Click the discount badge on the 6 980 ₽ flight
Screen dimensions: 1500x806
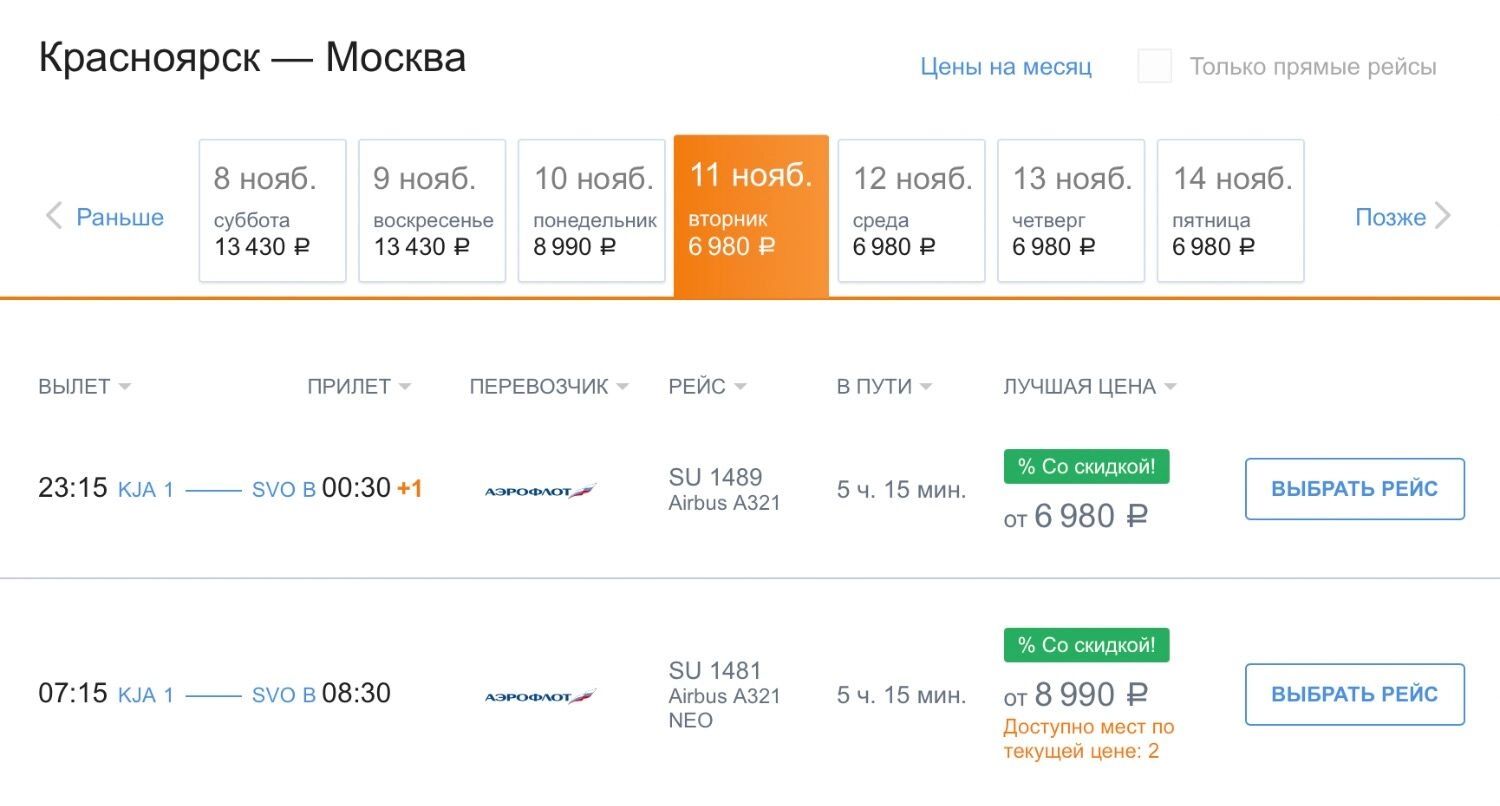click(1086, 467)
